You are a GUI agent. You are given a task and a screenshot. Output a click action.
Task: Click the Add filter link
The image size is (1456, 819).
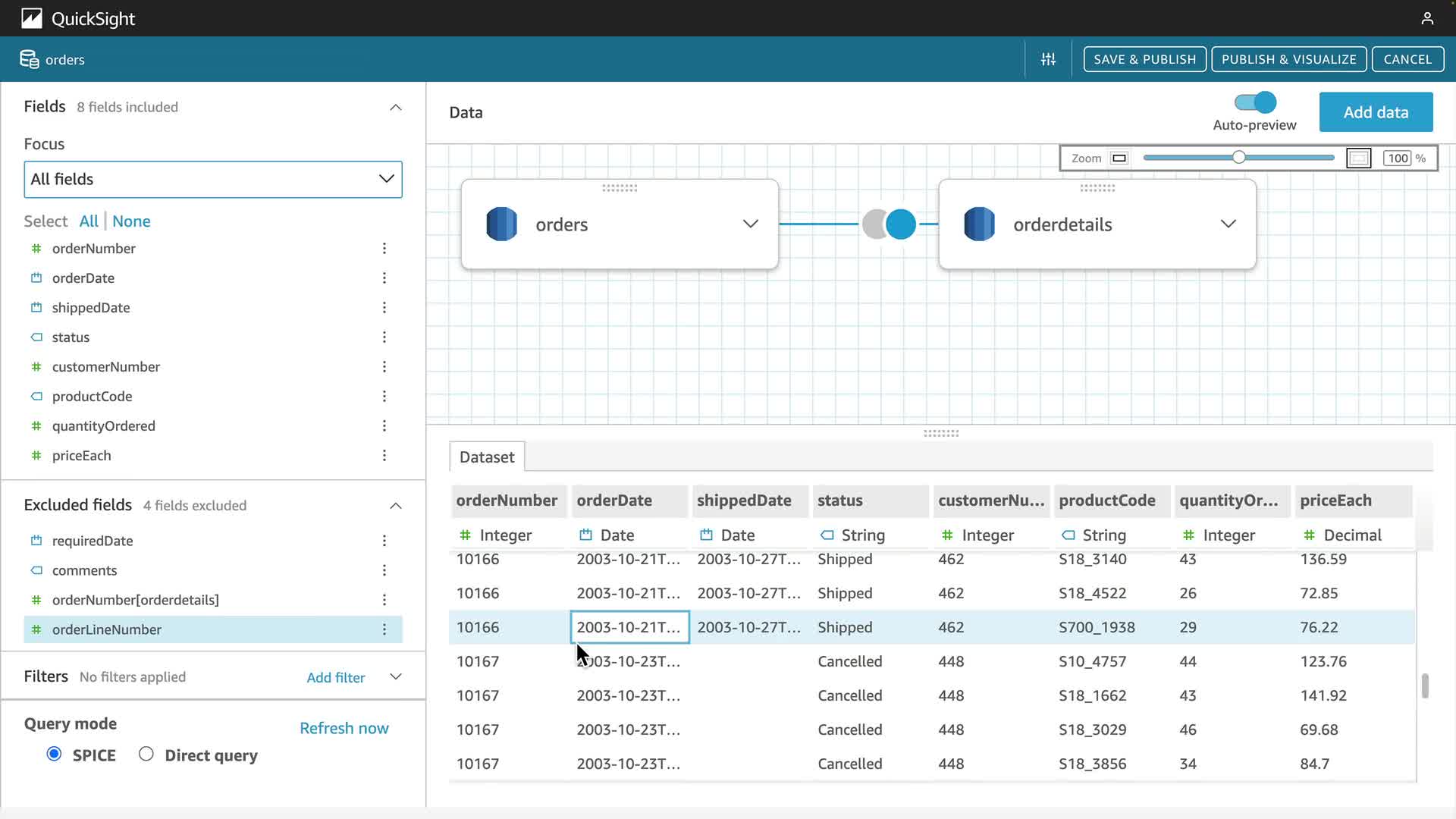pos(335,678)
